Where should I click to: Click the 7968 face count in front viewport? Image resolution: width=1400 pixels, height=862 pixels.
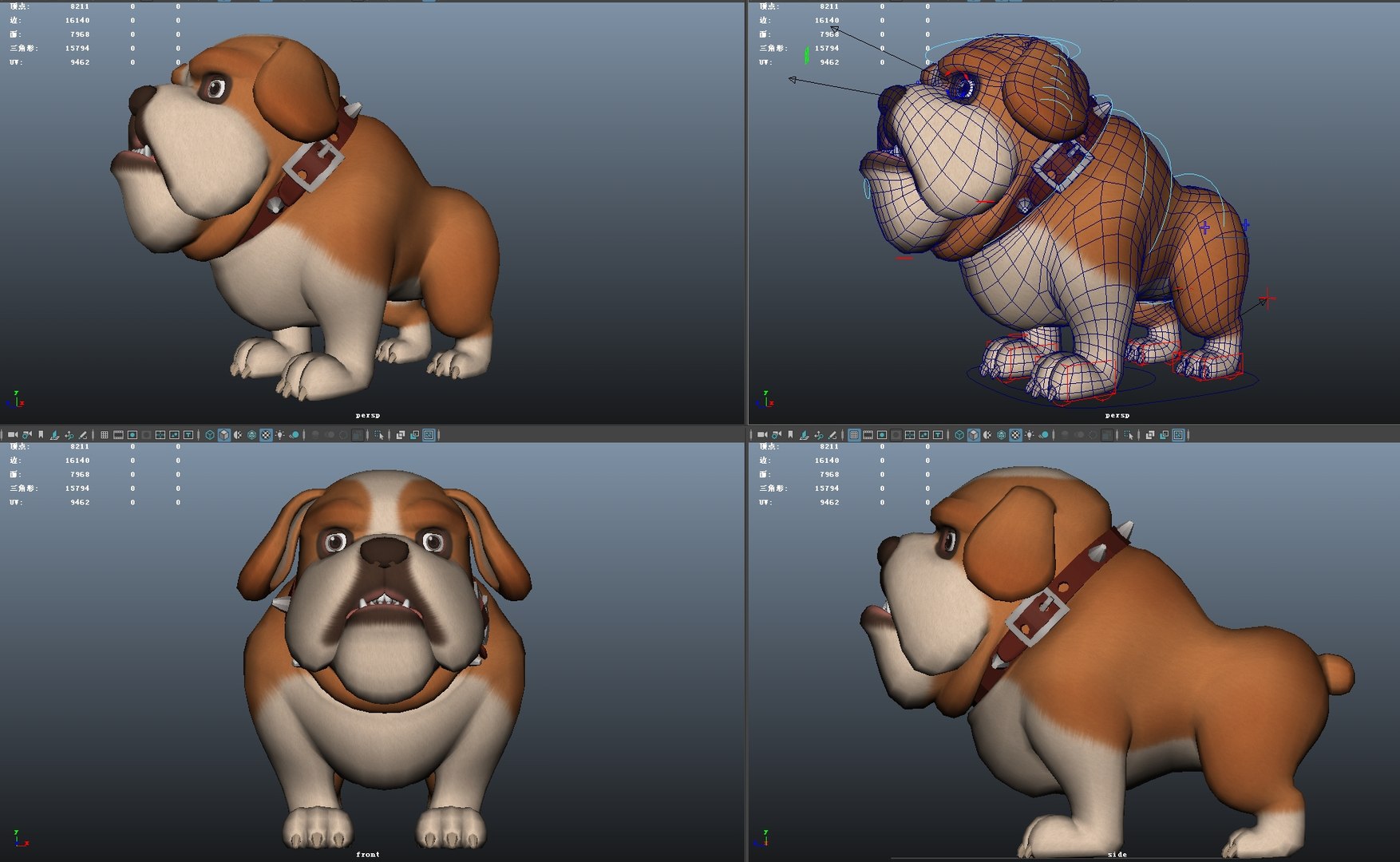pos(80,474)
